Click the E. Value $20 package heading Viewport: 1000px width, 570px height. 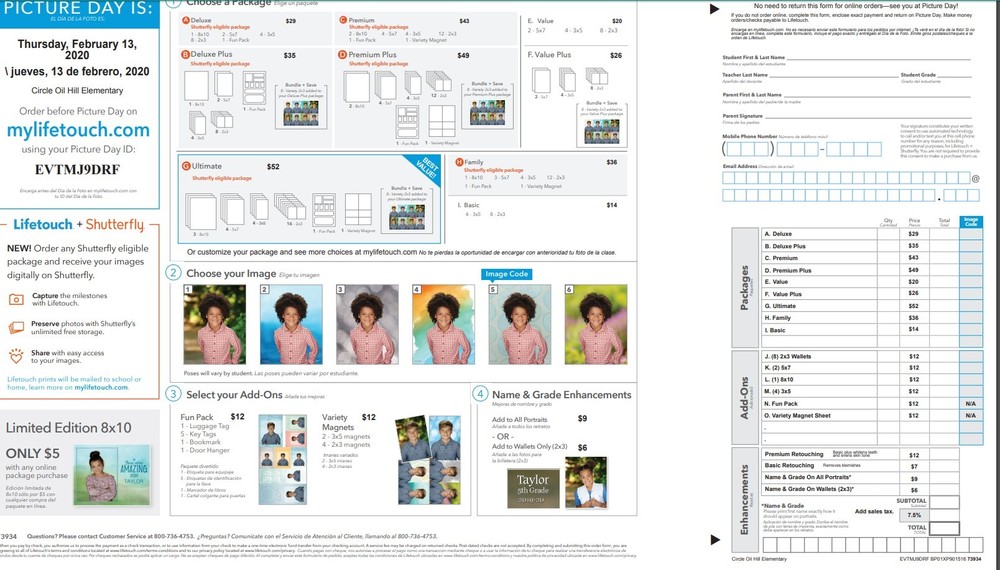coord(575,21)
